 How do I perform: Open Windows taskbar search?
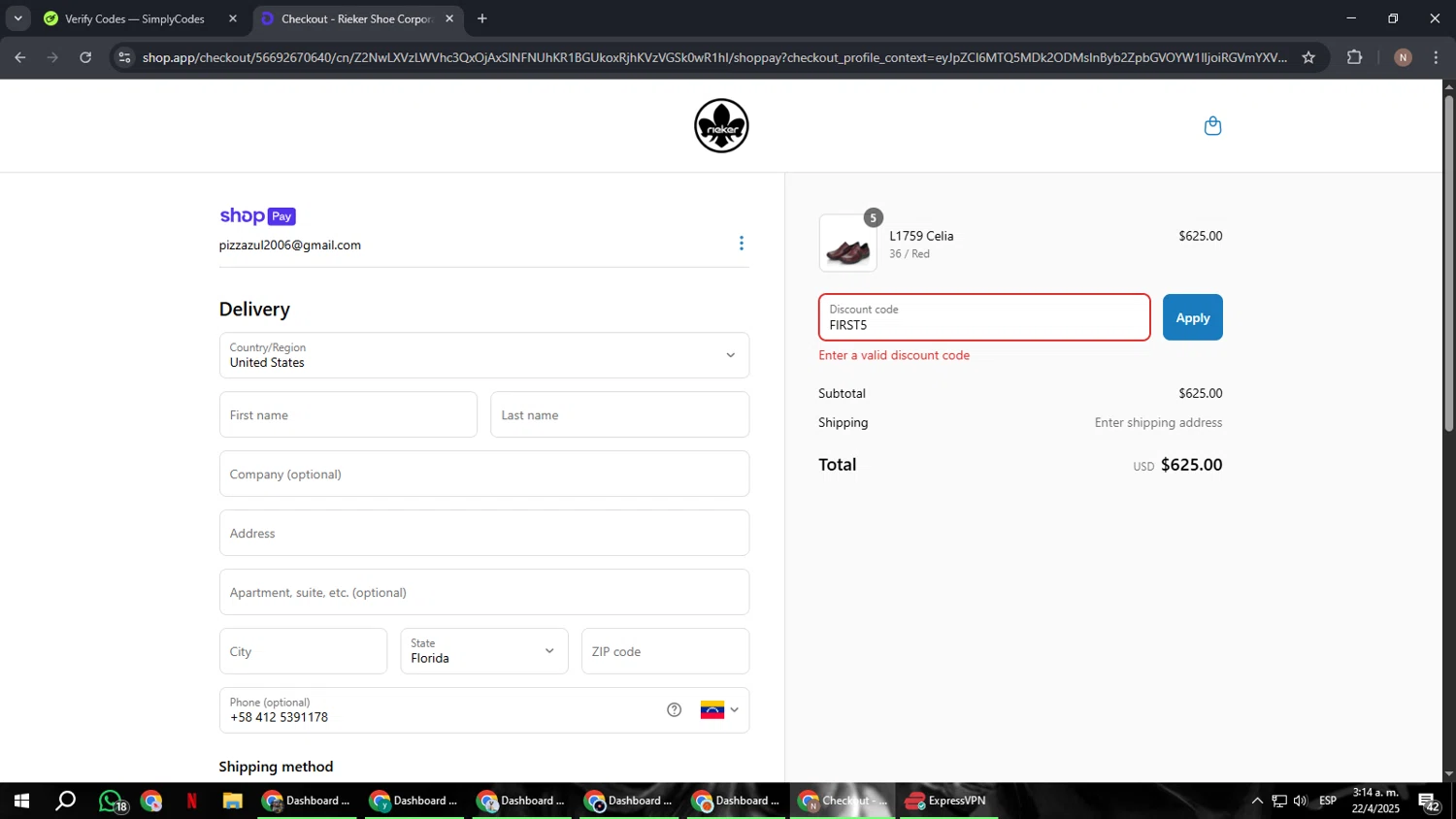(65, 802)
